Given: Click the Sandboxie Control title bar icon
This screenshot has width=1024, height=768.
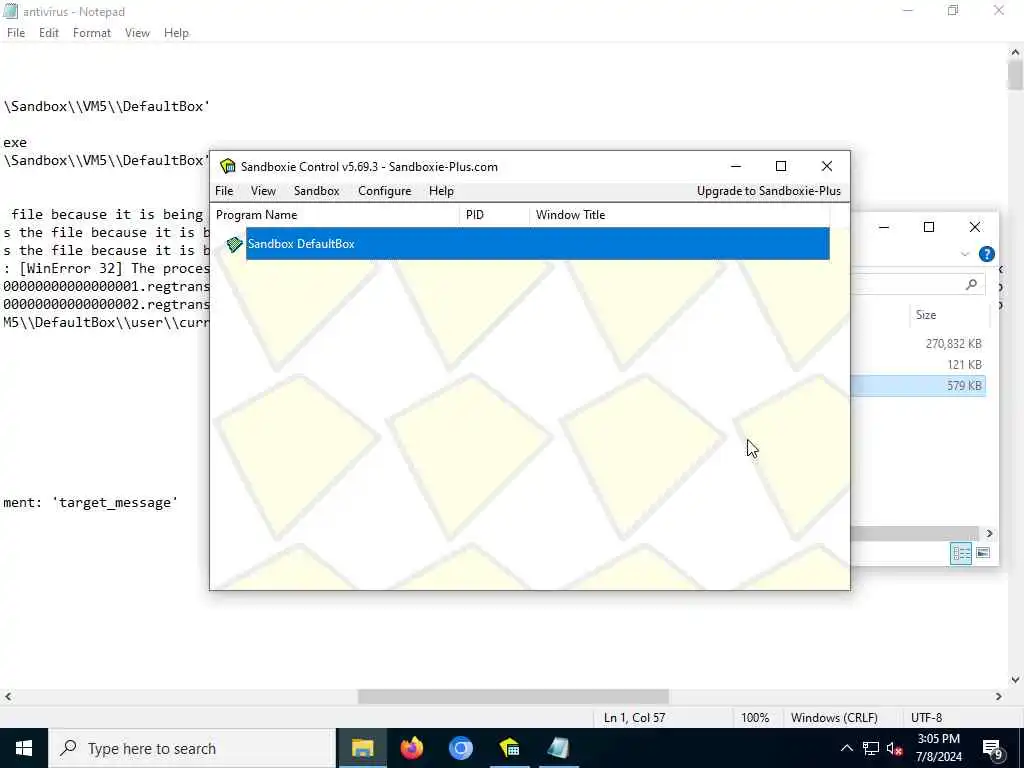Looking at the screenshot, I should tap(227, 166).
